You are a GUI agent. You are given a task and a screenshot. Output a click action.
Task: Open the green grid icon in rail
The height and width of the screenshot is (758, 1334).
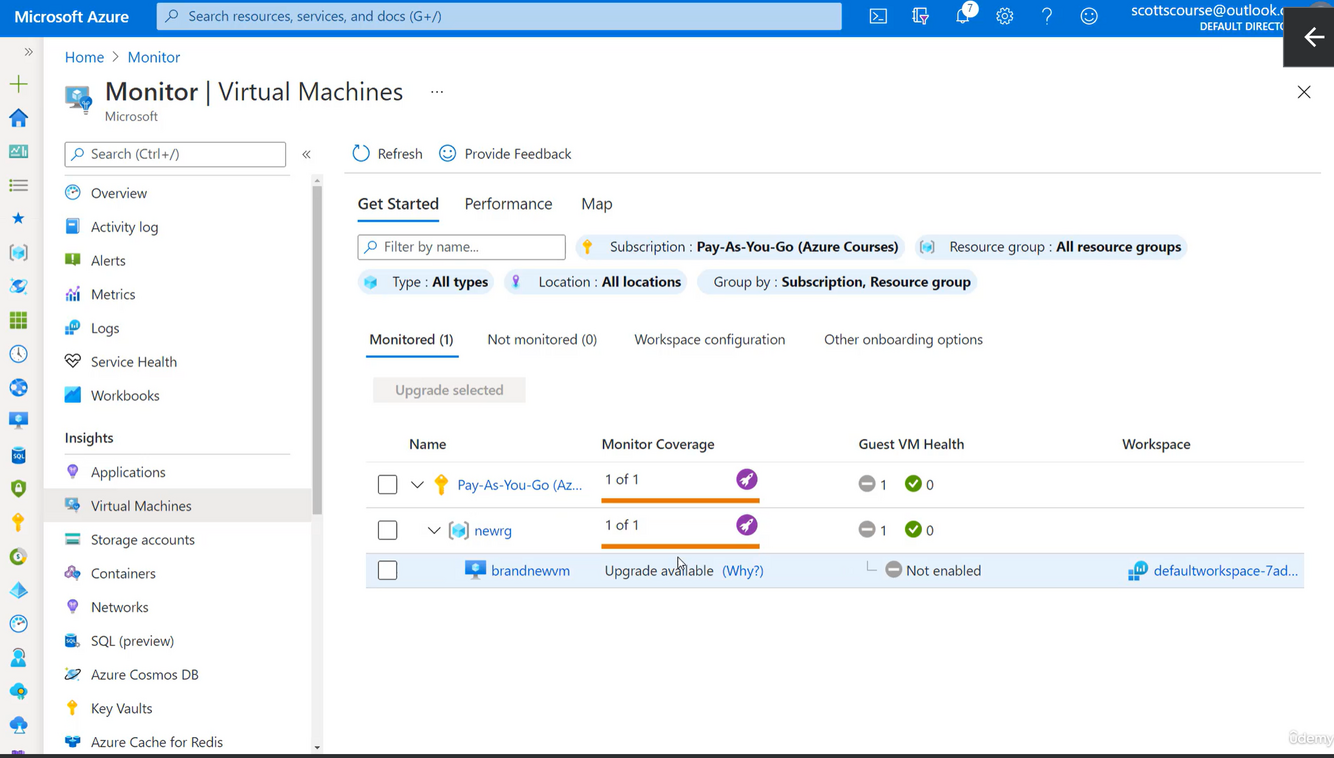coord(18,320)
